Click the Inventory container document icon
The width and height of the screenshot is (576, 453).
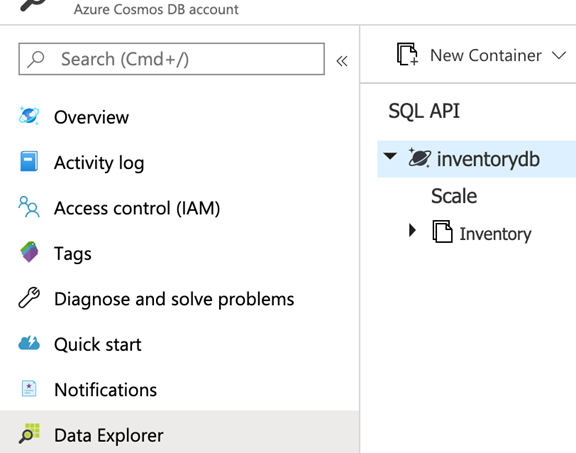[442, 231]
